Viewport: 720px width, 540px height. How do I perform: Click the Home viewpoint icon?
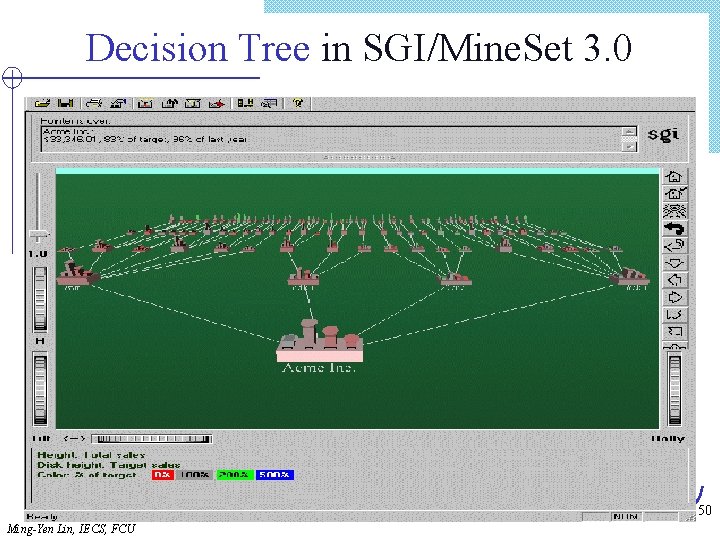[x=675, y=176]
